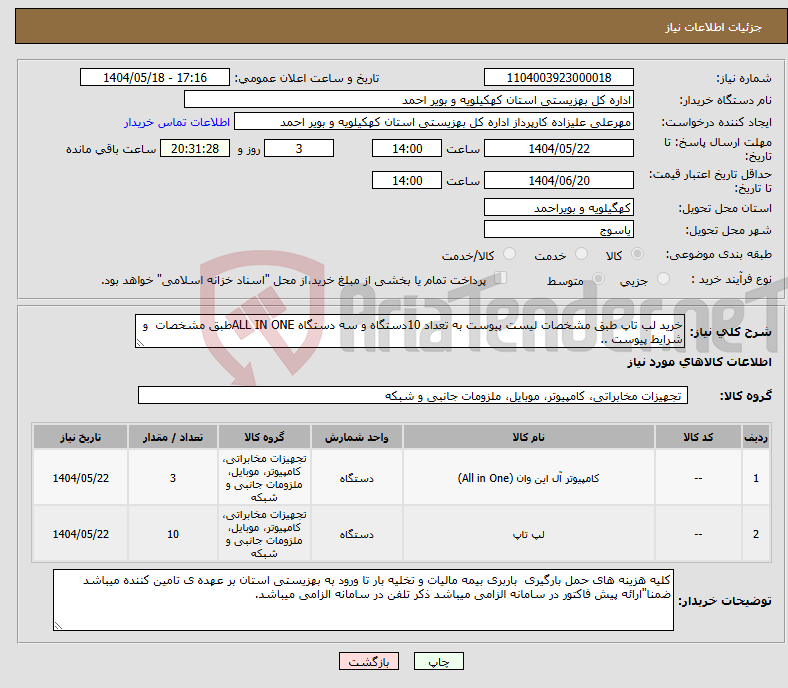Screen dimensions: 788x688
Task: Click the تعداد / مقدار column header
Action: click(173, 437)
